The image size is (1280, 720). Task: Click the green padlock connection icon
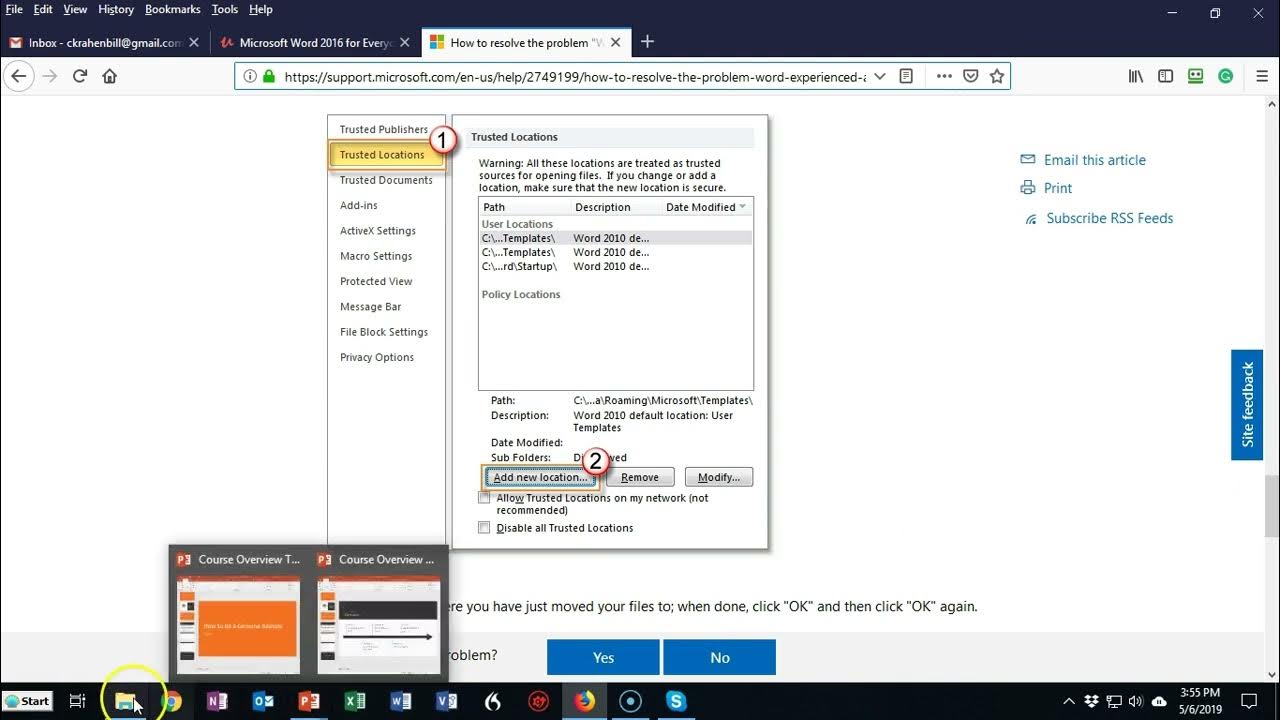(x=268, y=76)
